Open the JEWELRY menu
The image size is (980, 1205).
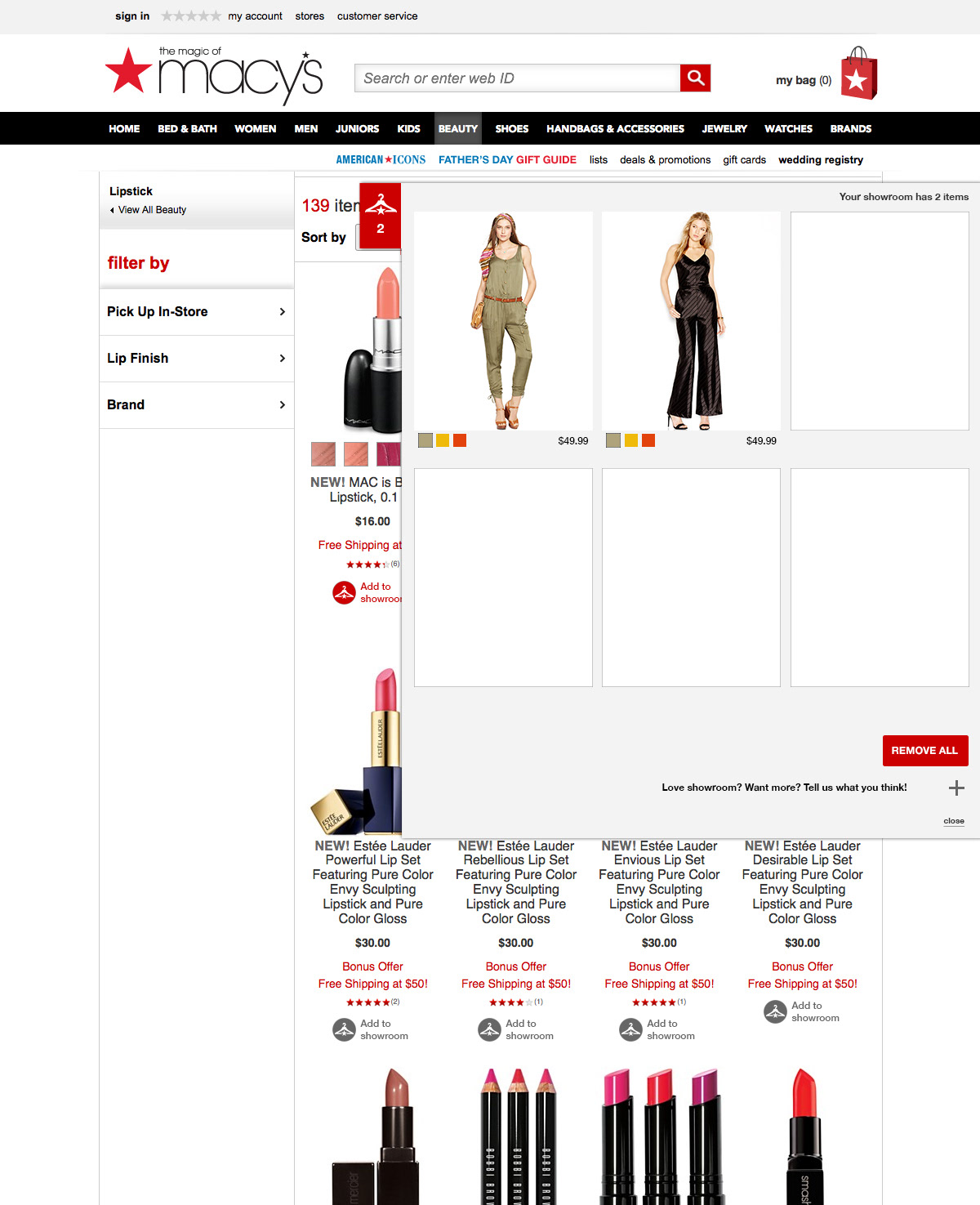(724, 128)
